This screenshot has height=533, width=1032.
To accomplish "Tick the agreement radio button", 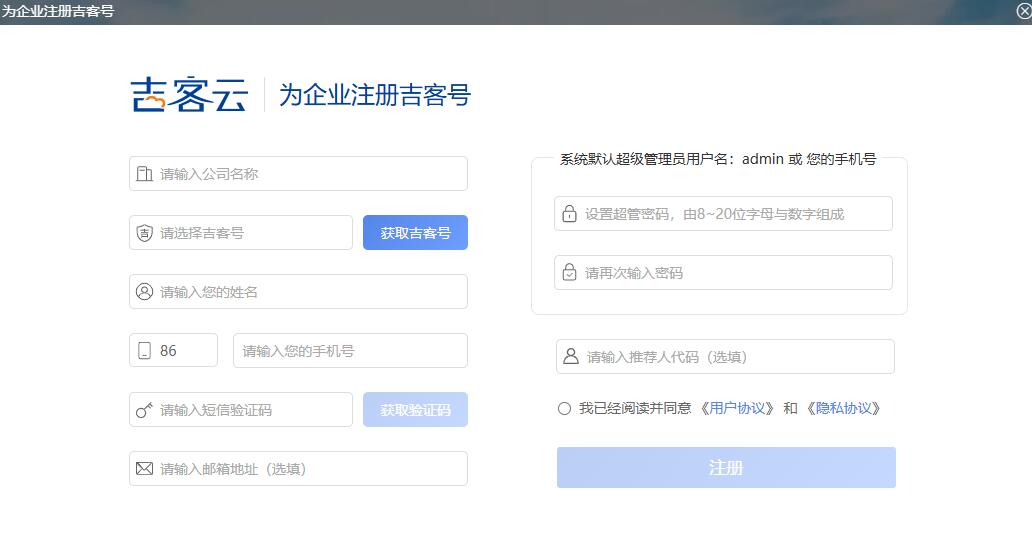I will [x=564, y=409].
